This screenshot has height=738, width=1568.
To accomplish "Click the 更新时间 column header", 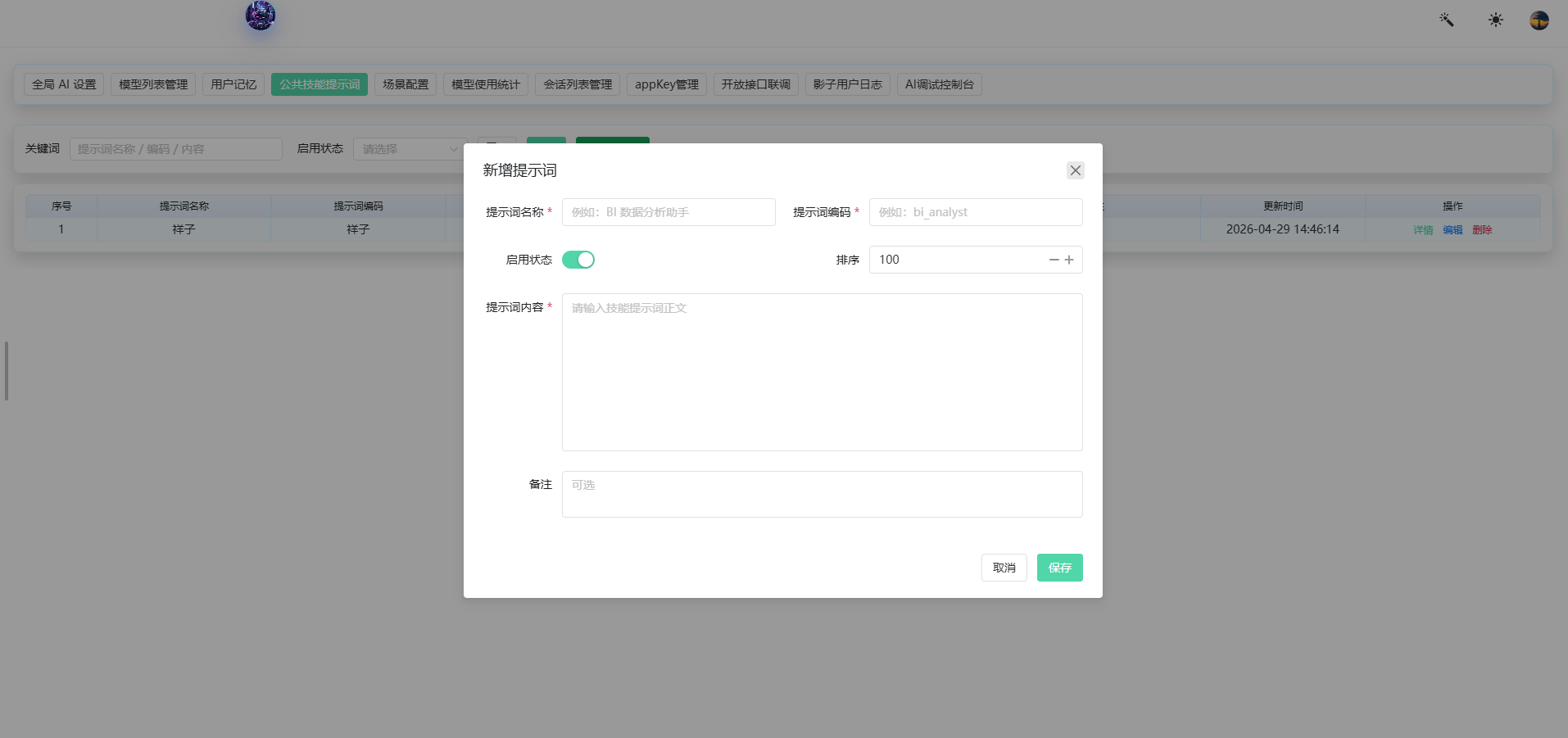I will click(1283, 206).
